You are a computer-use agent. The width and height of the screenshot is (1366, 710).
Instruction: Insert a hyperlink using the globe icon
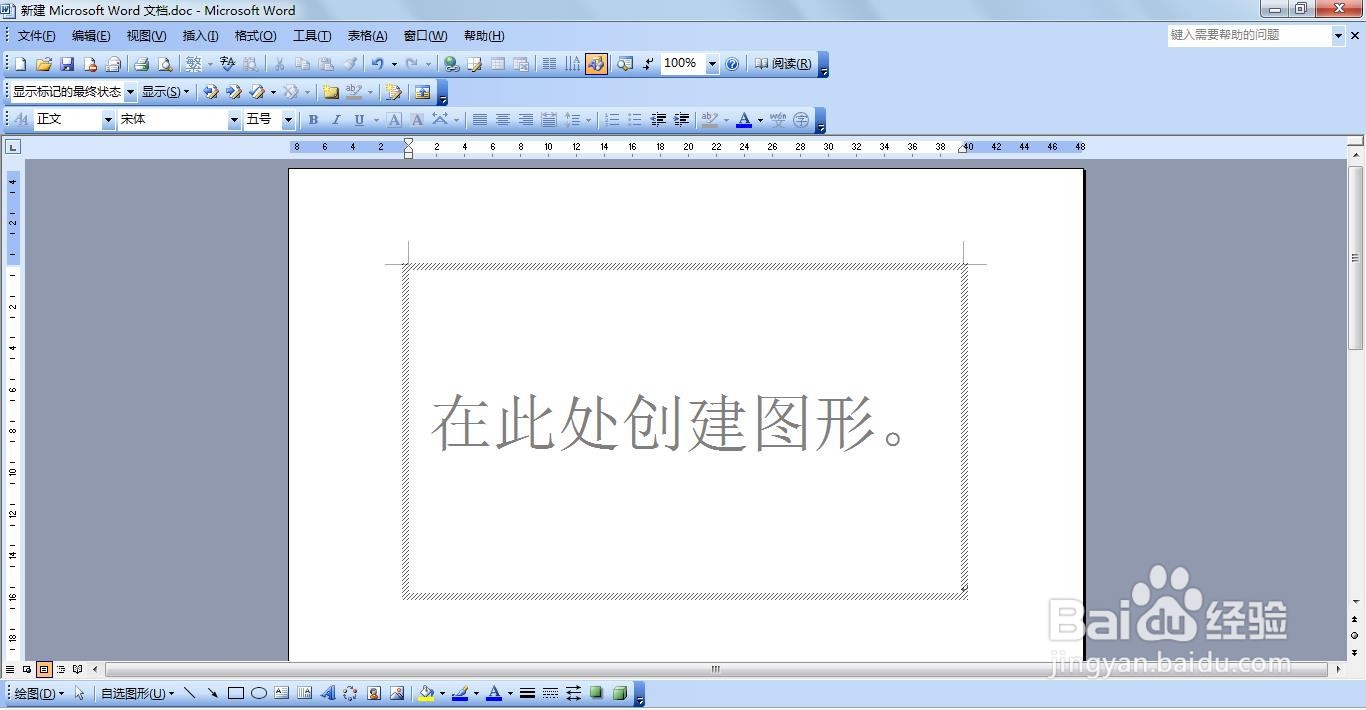[x=451, y=64]
